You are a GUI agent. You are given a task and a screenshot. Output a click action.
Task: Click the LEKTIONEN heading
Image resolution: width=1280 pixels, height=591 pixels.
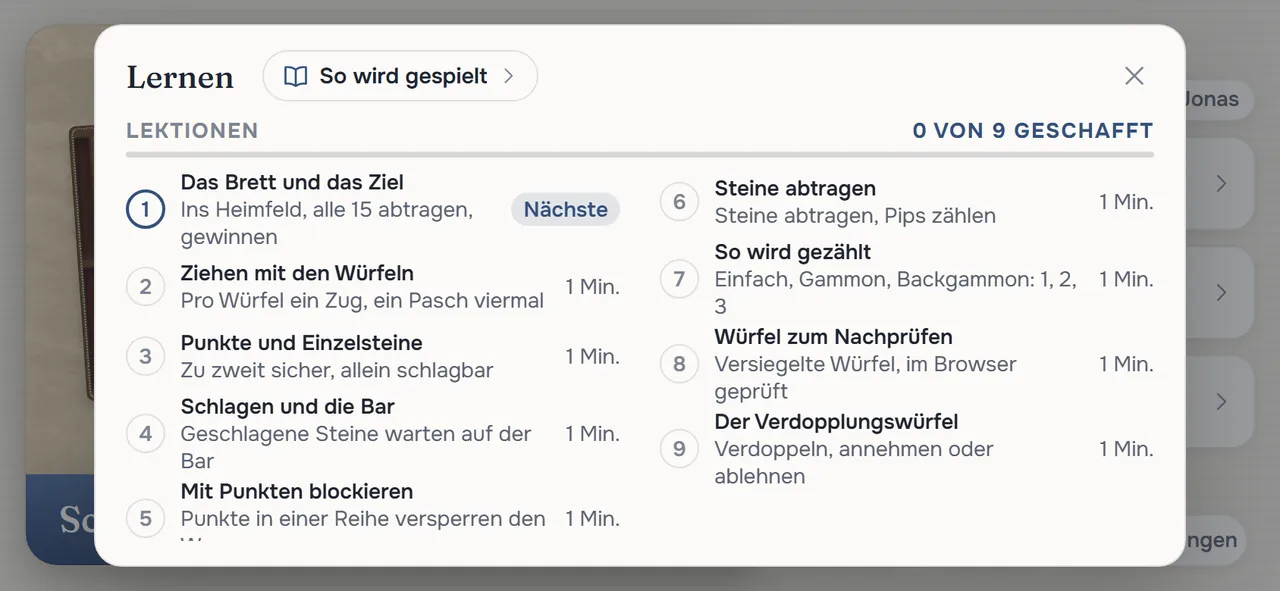192,131
